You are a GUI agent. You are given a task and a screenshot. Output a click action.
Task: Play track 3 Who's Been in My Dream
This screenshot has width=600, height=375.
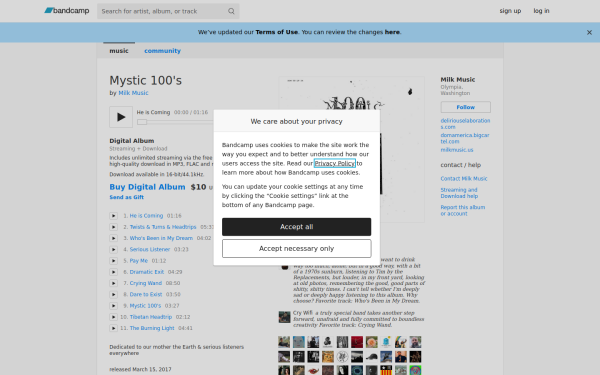113,238
